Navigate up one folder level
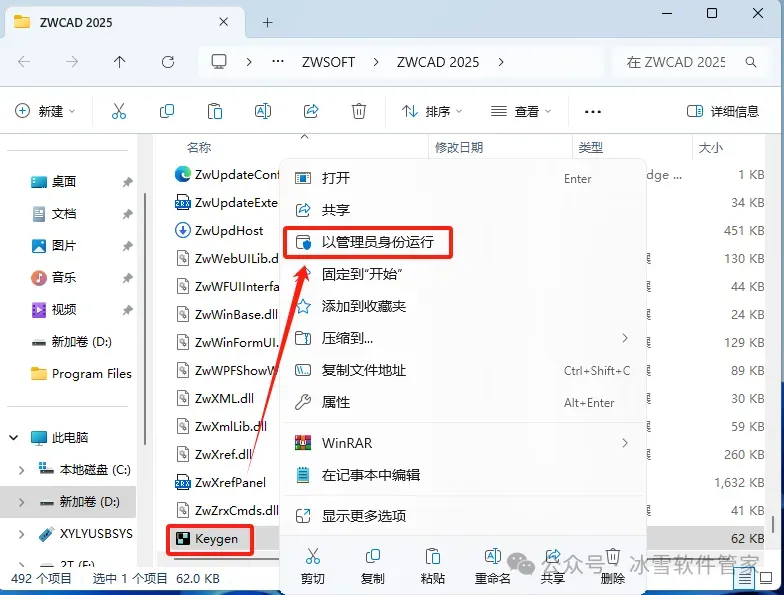 click(x=119, y=62)
